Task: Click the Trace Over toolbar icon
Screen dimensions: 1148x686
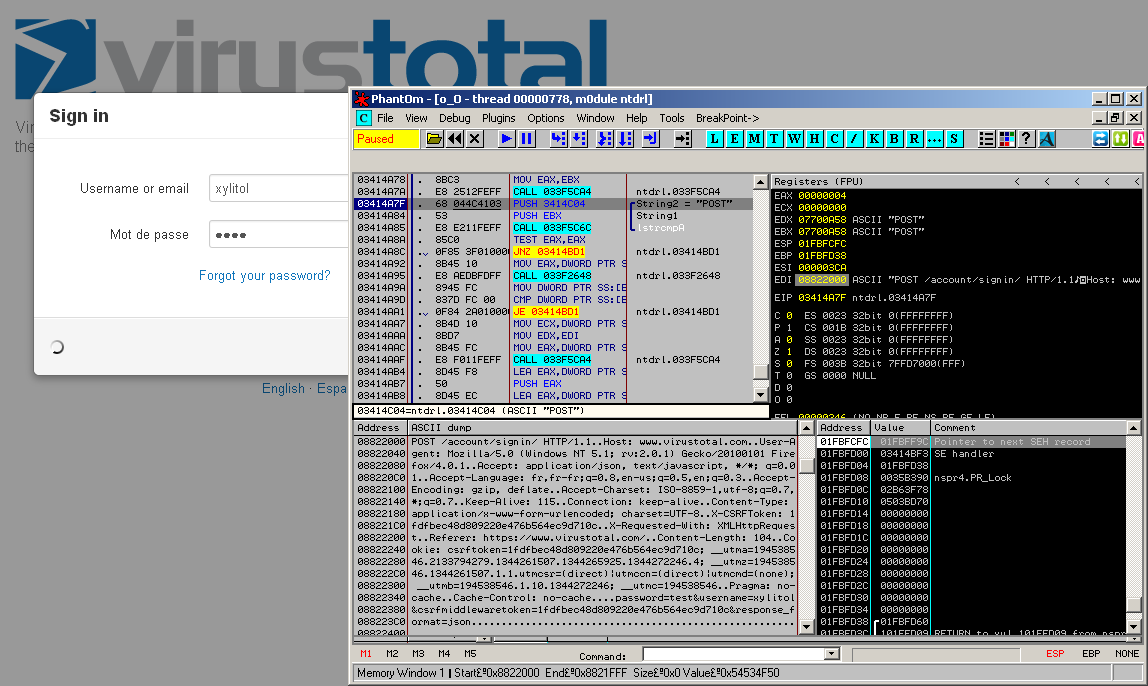Action: 625,139
